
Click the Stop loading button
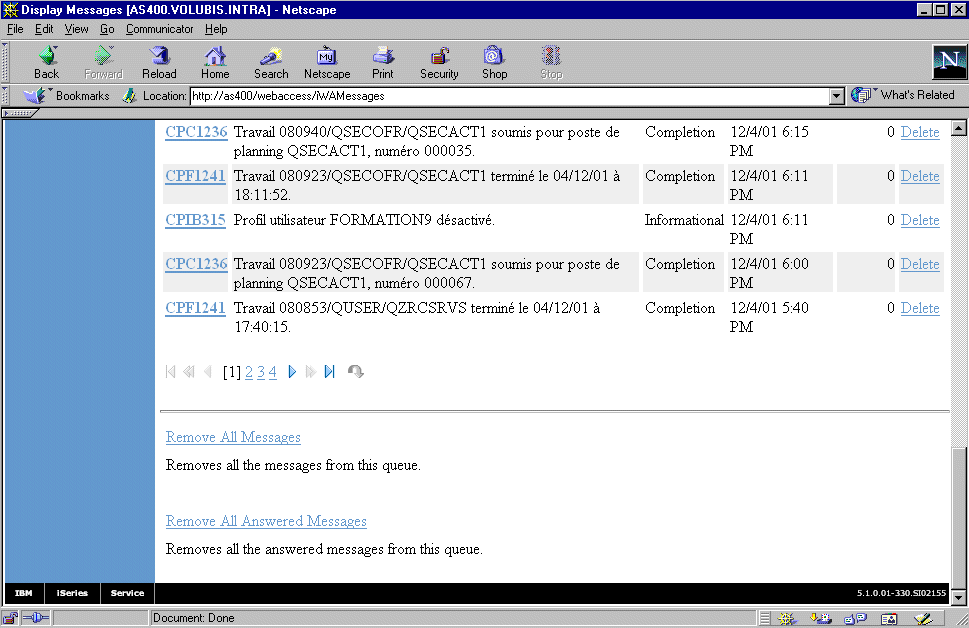[551, 62]
